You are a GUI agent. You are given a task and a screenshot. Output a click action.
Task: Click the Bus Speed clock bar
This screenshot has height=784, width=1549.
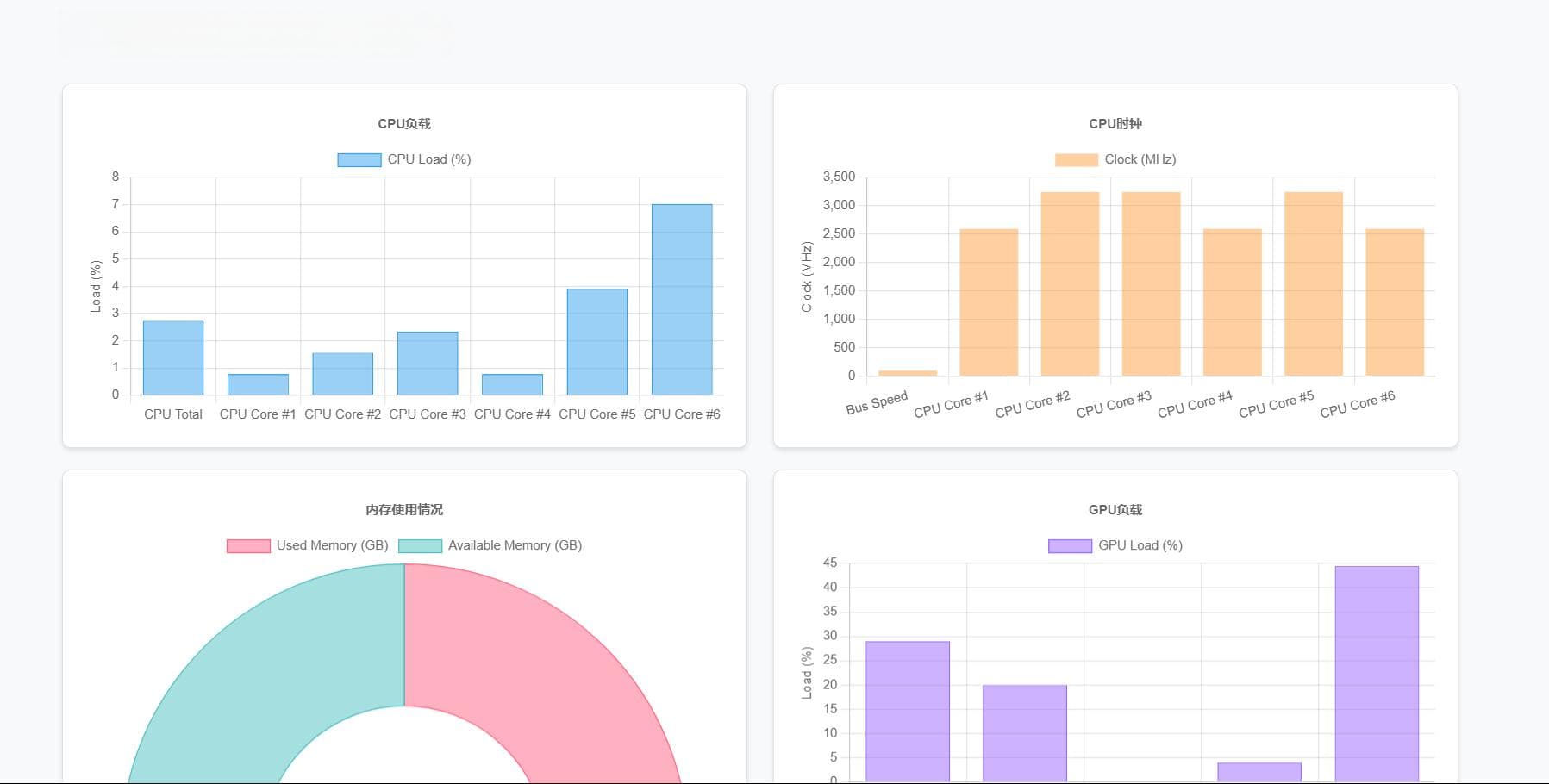click(908, 373)
